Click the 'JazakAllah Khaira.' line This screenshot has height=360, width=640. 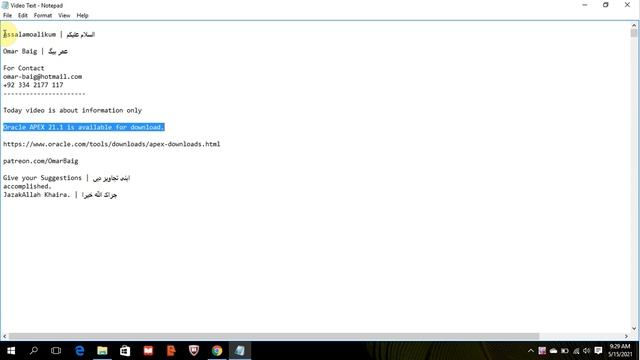(60, 195)
